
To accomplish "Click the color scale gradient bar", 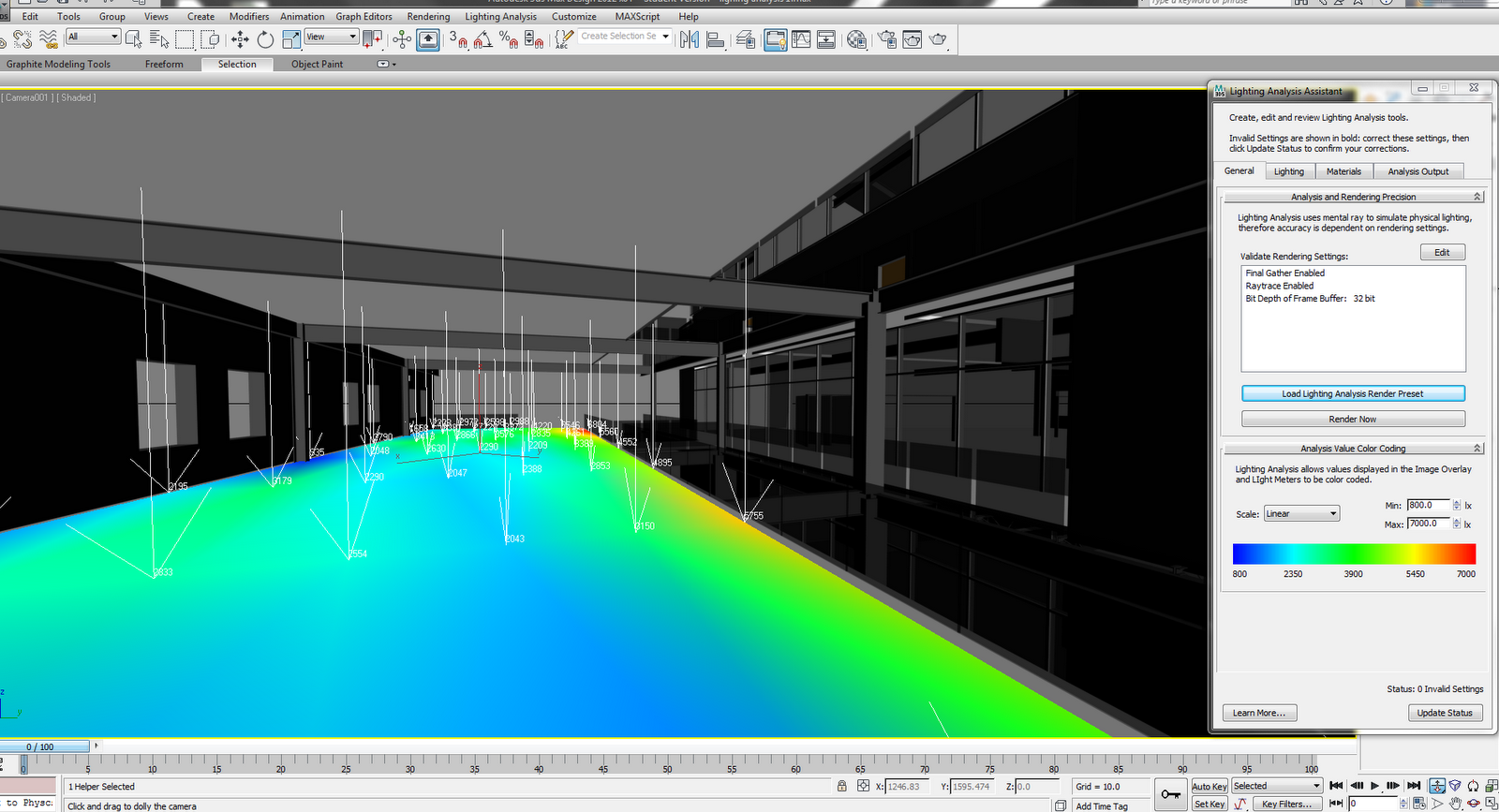I will (1354, 554).
